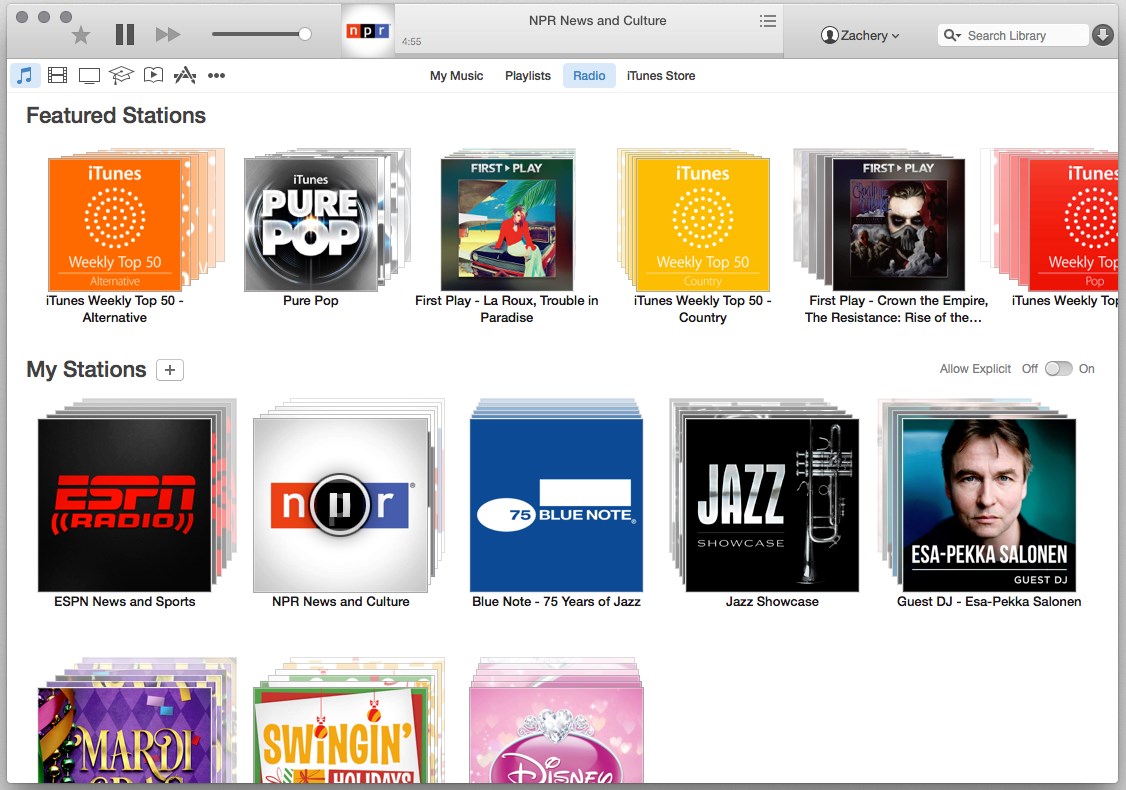
Task: Open the Zachery account dropdown
Action: click(x=860, y=35)
